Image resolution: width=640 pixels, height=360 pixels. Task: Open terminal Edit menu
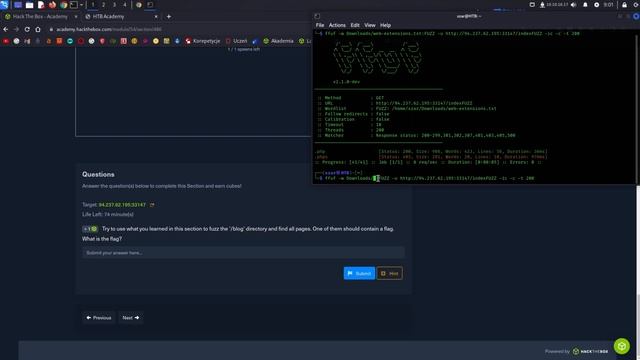coord(355,25)
